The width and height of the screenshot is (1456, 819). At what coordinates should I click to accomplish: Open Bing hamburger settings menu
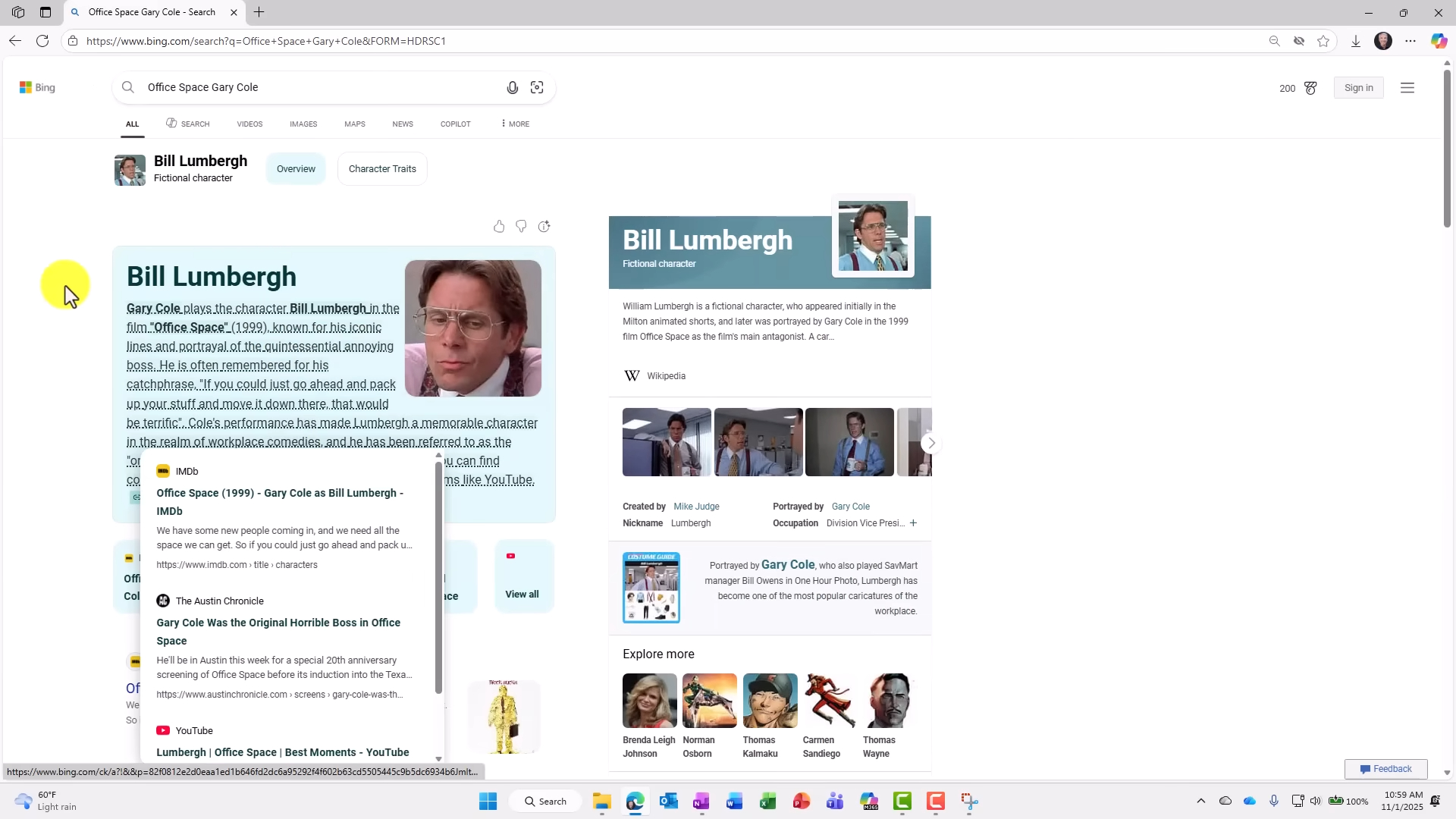pyautogui.click(x=1407, y=88)
